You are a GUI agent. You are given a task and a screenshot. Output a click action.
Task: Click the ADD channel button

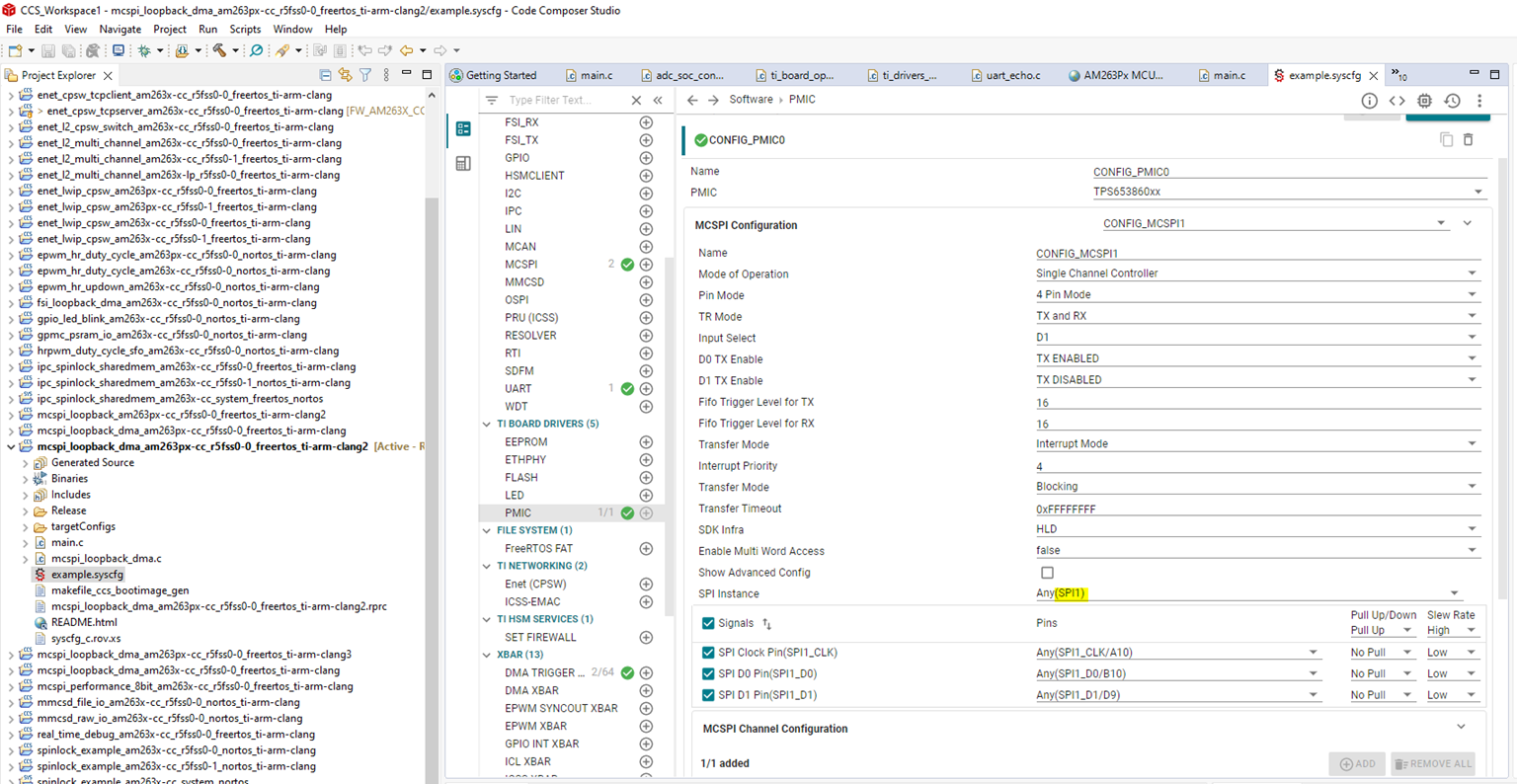coord(1357,763)
